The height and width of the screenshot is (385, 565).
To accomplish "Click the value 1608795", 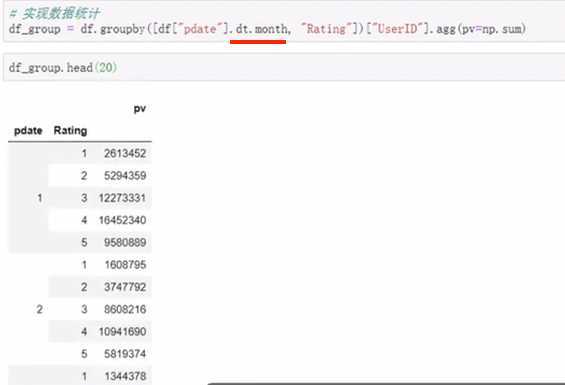I will coord(125,265).
